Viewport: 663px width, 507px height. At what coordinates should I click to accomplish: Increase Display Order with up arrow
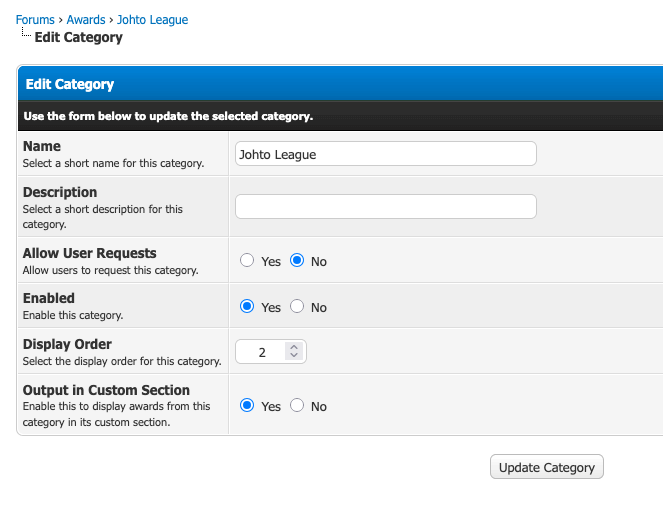(x=293, y=347)
